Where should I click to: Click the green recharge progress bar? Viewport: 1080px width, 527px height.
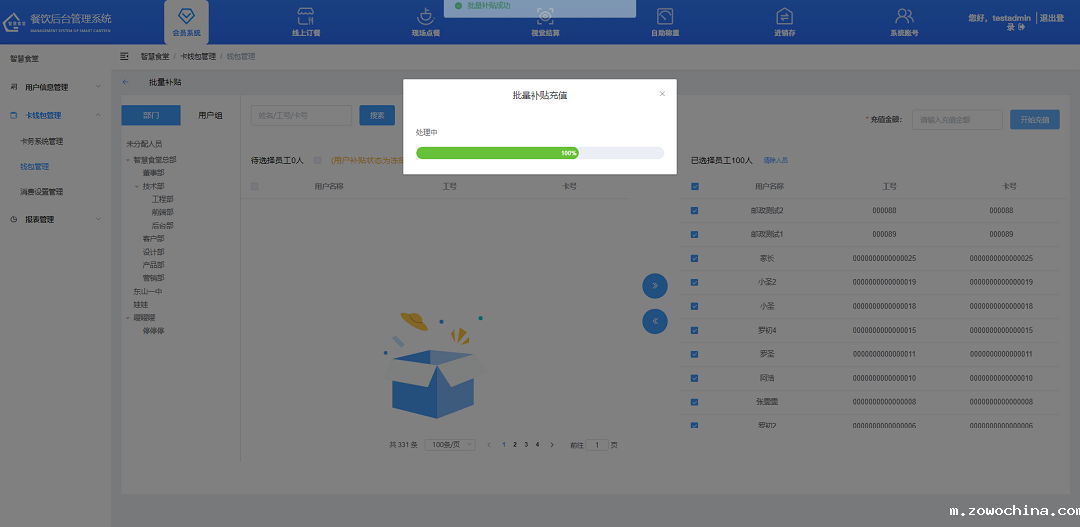(x=498, y=153)
